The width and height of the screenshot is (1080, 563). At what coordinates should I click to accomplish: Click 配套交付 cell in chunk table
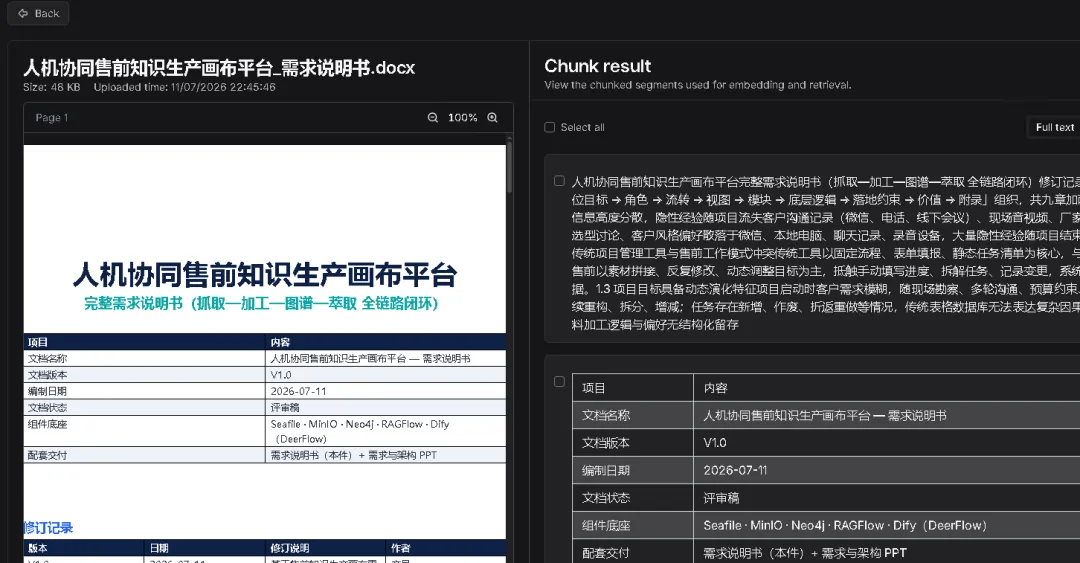[632, 553]
